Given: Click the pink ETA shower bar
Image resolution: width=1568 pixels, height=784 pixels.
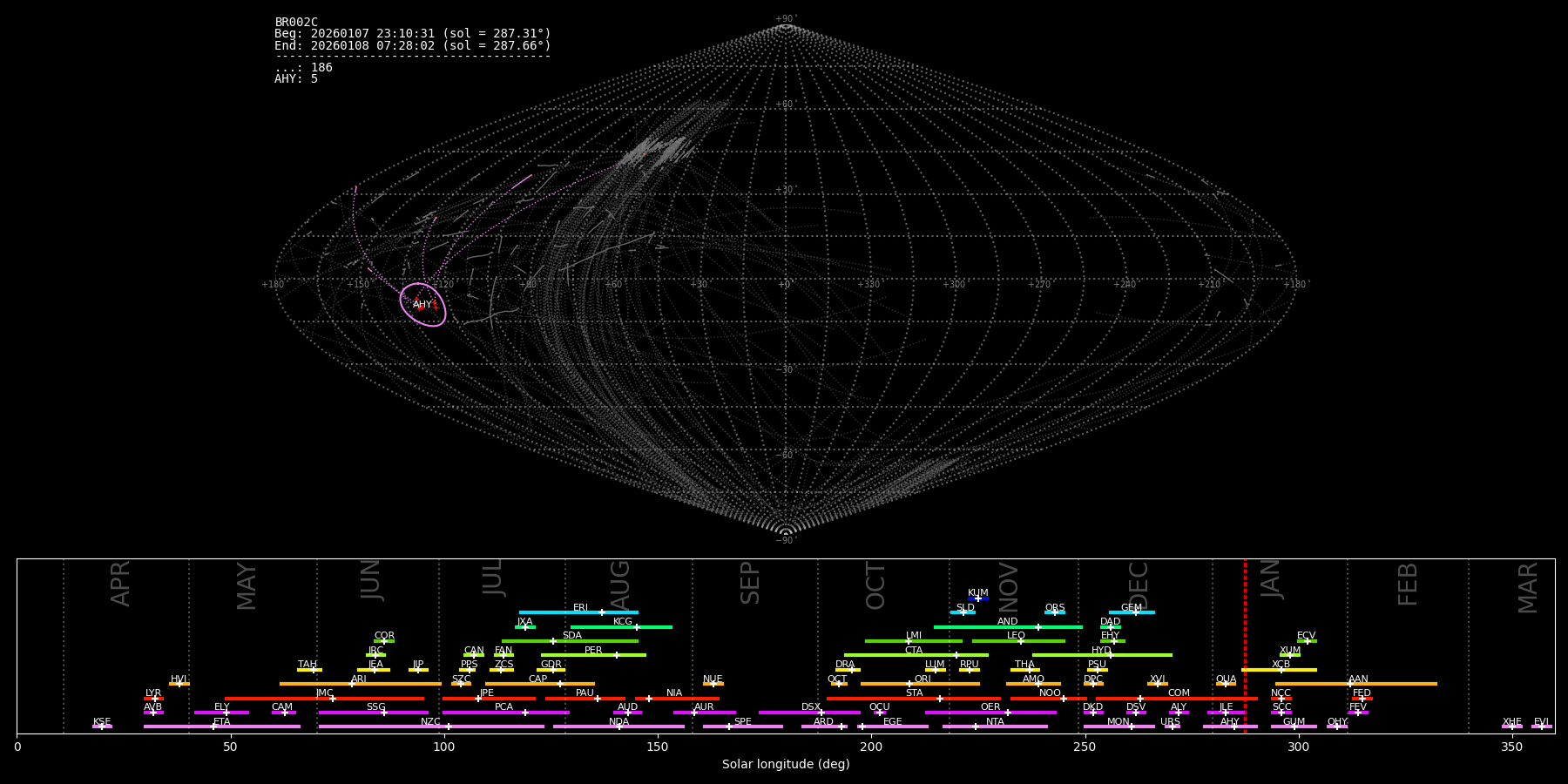Looking at the screenshot, I should 222,727.
